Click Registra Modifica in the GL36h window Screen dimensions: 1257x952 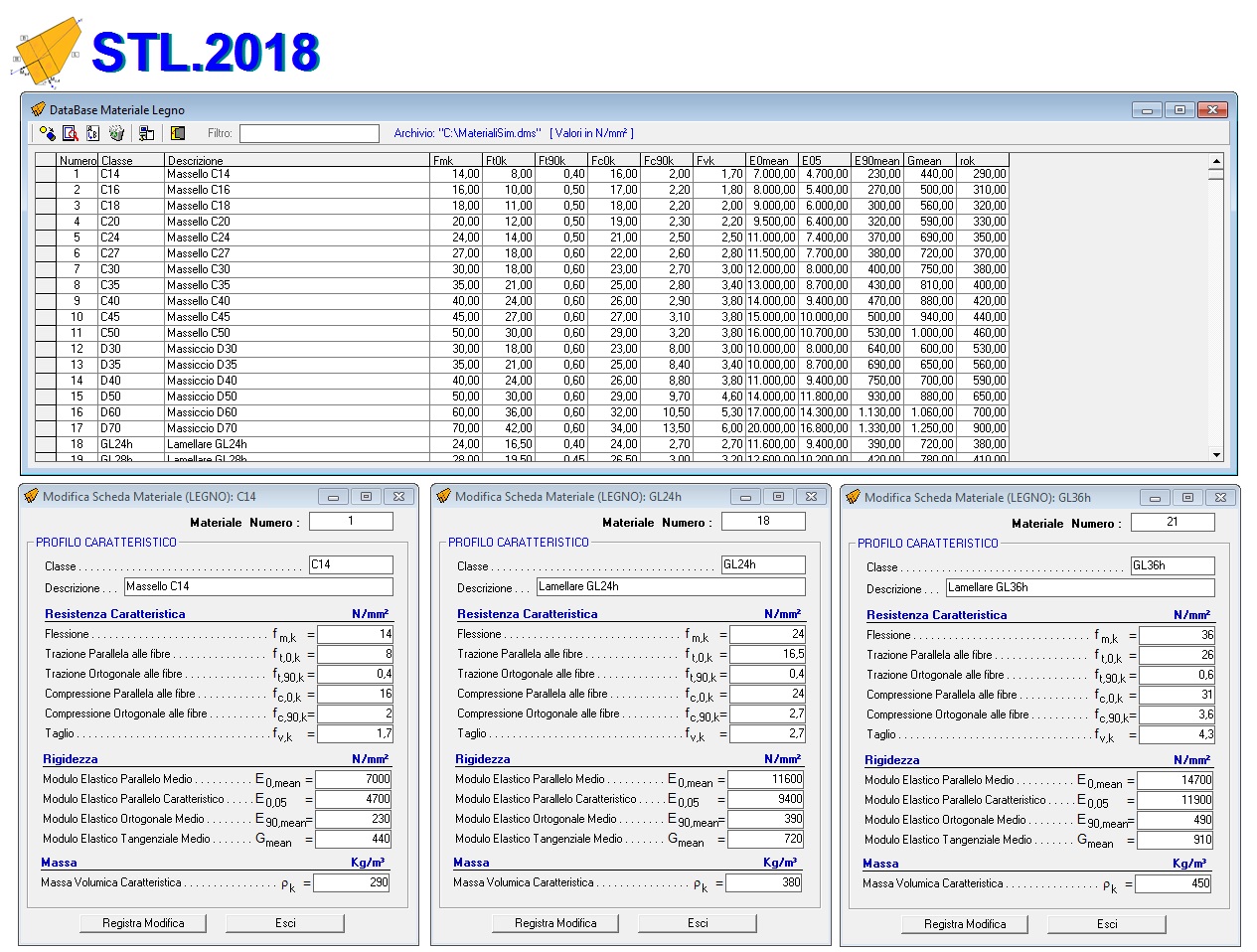[x=965, y=924]
